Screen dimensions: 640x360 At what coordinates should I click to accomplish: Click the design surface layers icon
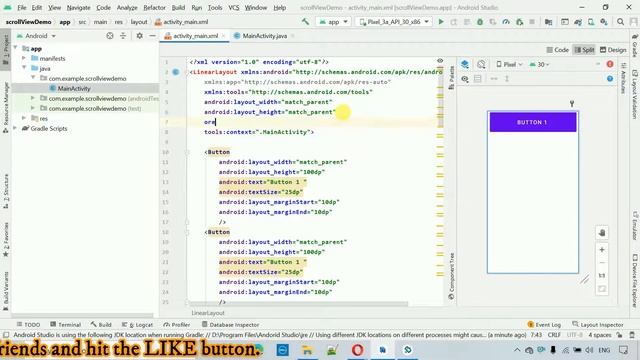pyautogui.click(x=465, y=64)
